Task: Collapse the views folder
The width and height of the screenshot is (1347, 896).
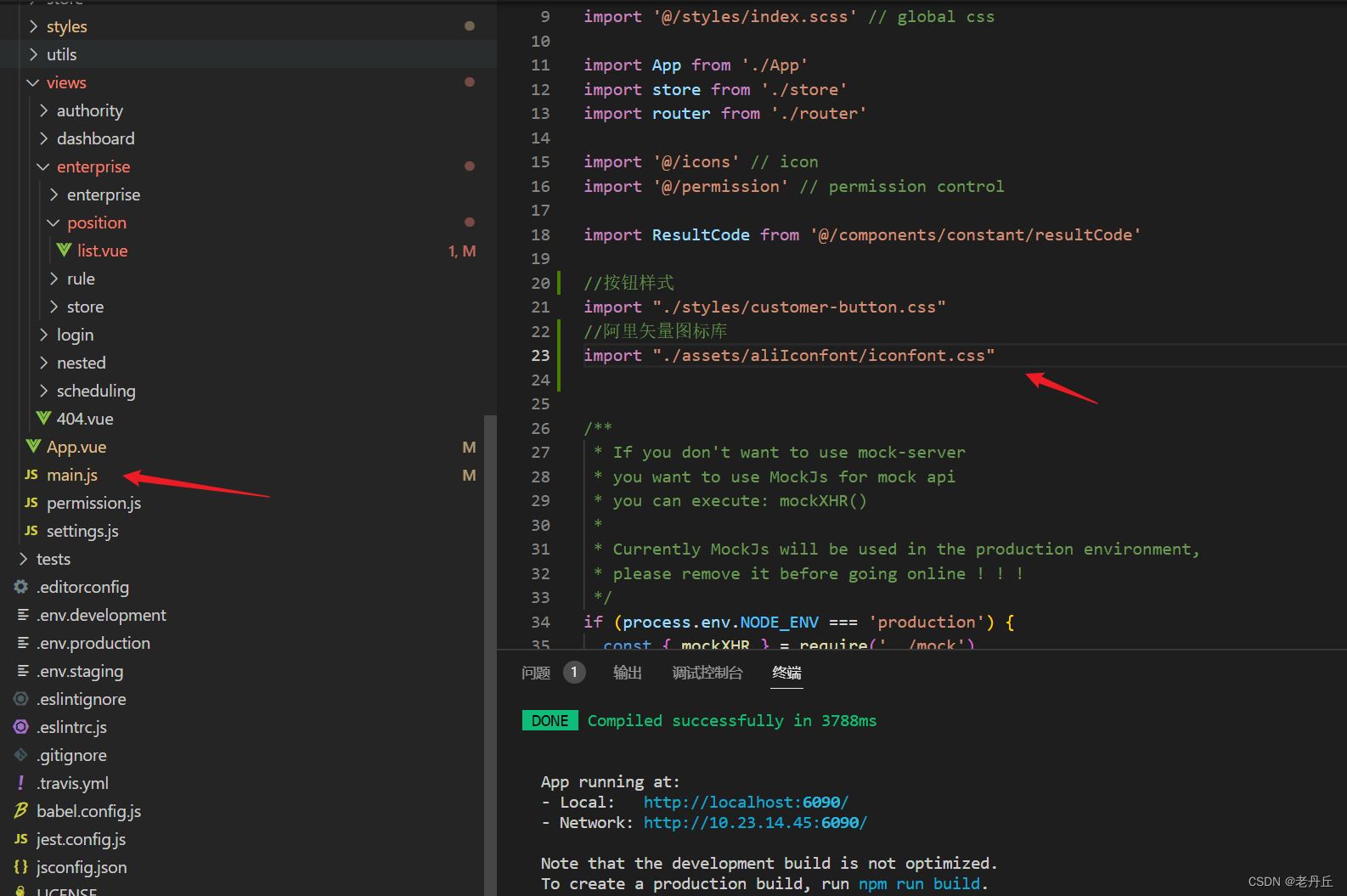Action: click(x=33, y=82)
